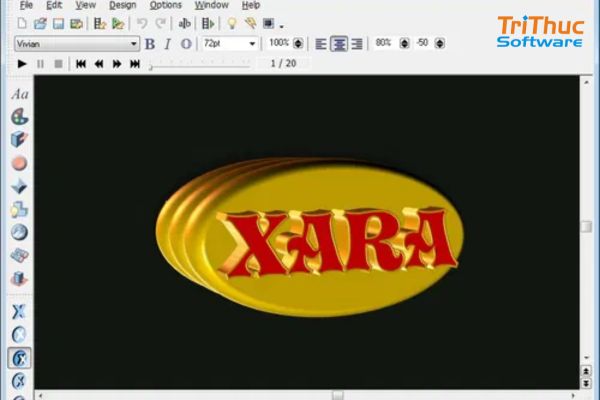Click the spinner arrows next to 100%

(298, 43)
